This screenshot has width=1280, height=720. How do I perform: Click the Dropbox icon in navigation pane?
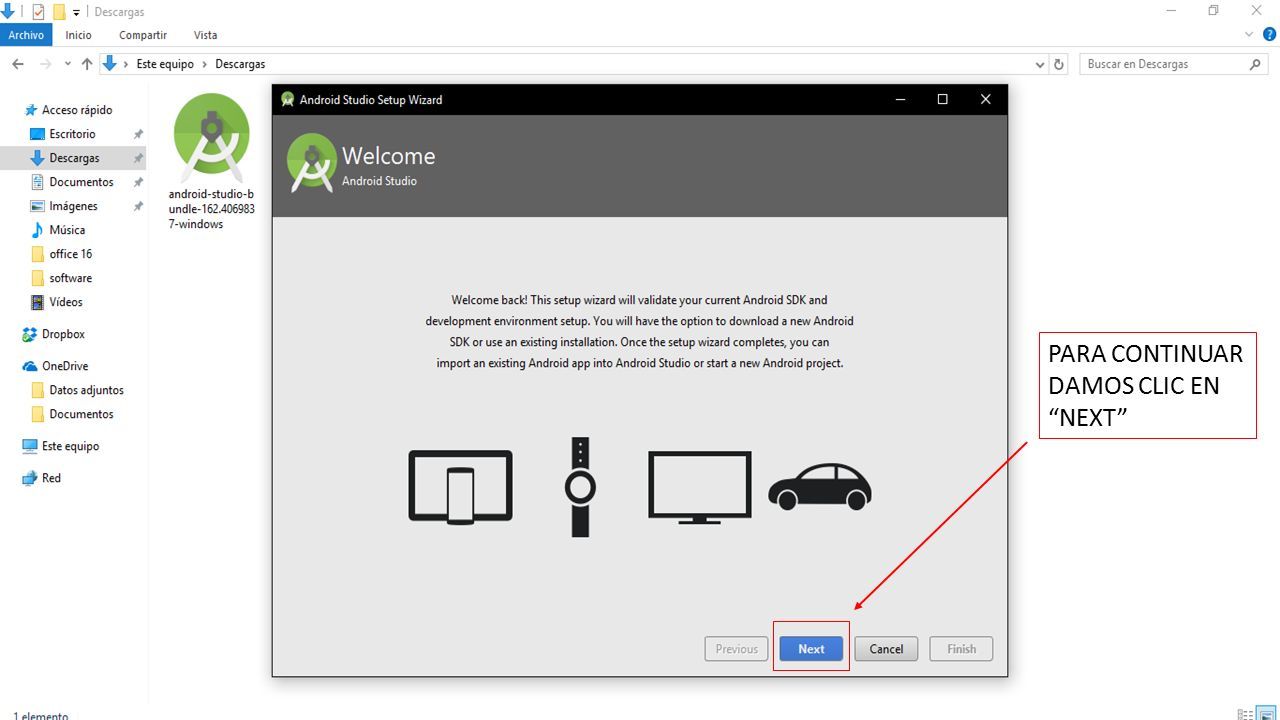click(30, 334)
